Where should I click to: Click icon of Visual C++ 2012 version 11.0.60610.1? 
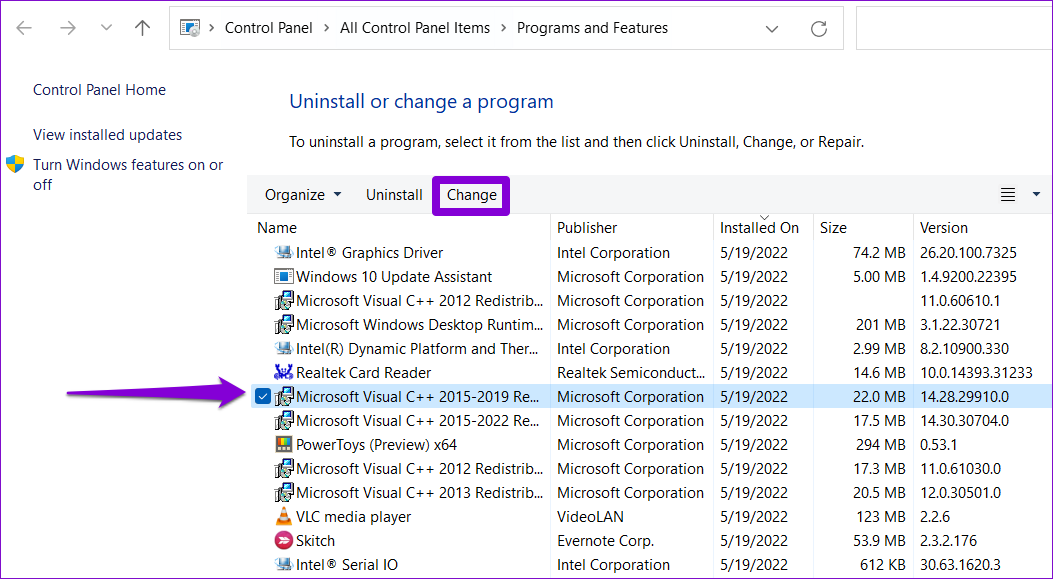coord(284,301)
